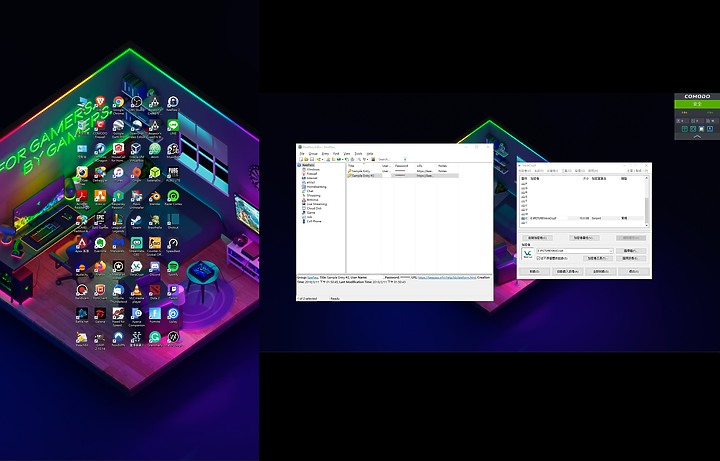Open the Entry menu in KeePass
The height and width of the screenshot is (461, 720).
(x=325, y=154)
